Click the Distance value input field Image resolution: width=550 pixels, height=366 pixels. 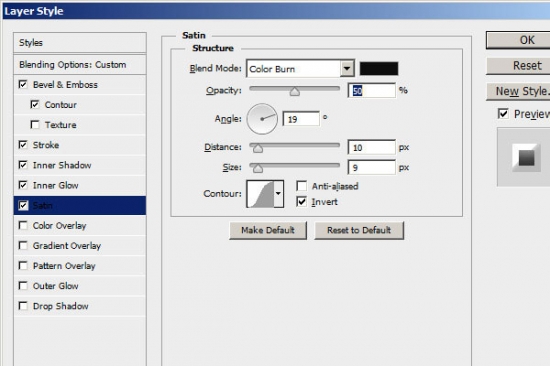coord(371,147)
